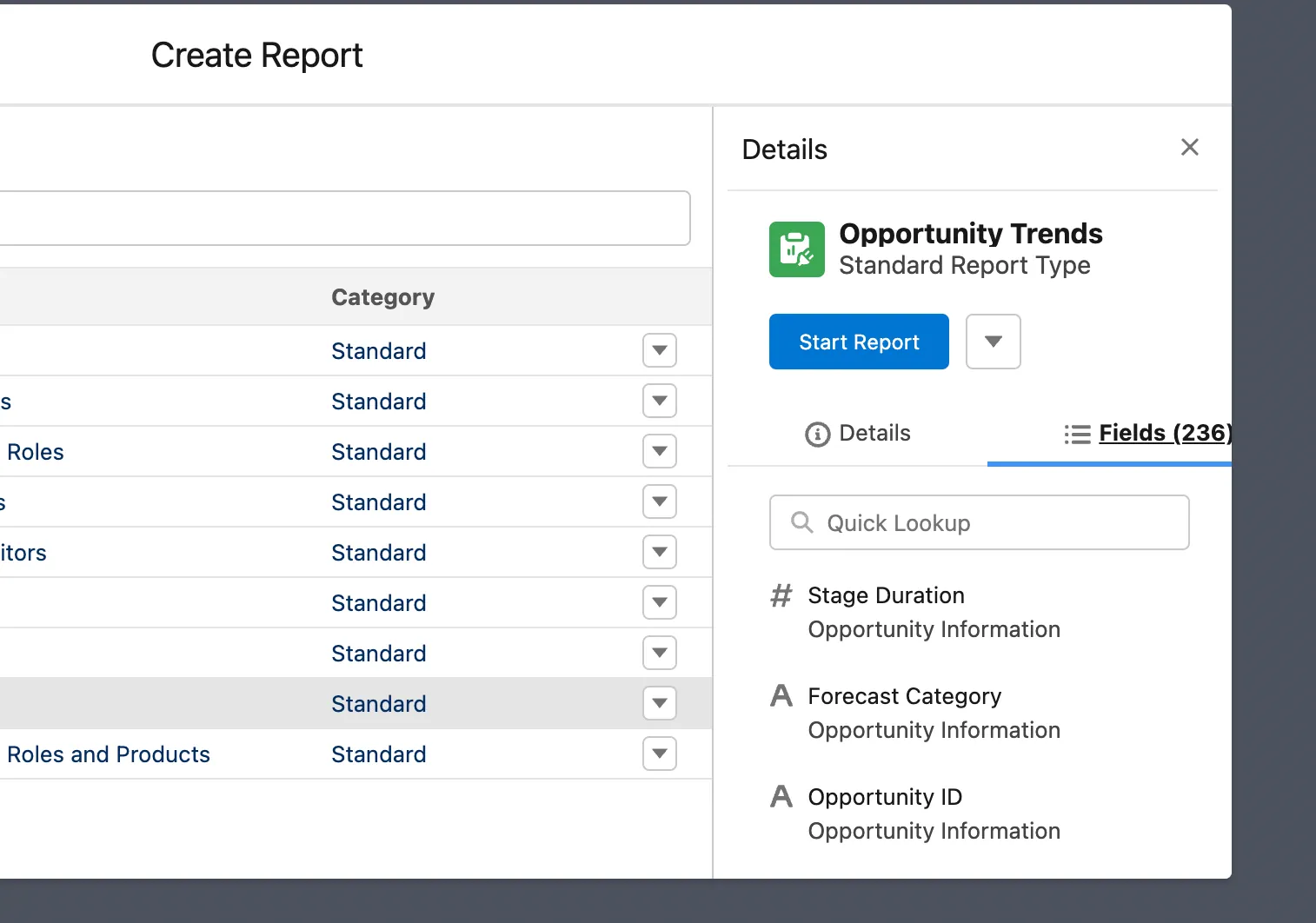The width and height of the screenshot is (1316, 923).
Task: Click the Details tab info icon
Action: click(x=817, y=434)
